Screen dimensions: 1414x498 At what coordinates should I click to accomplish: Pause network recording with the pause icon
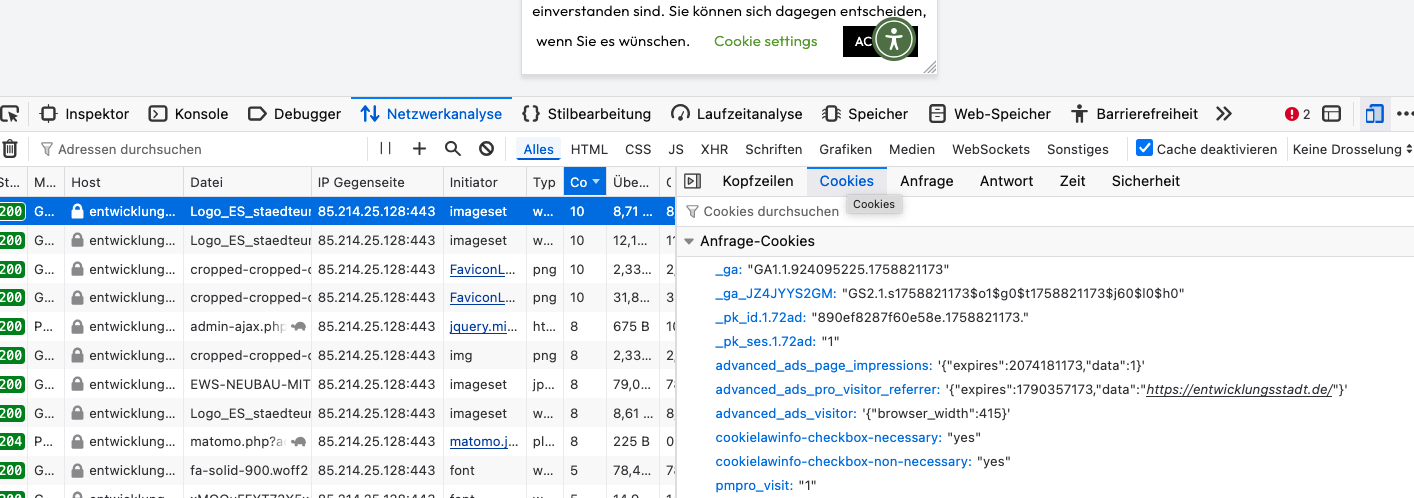pos(386,149)
